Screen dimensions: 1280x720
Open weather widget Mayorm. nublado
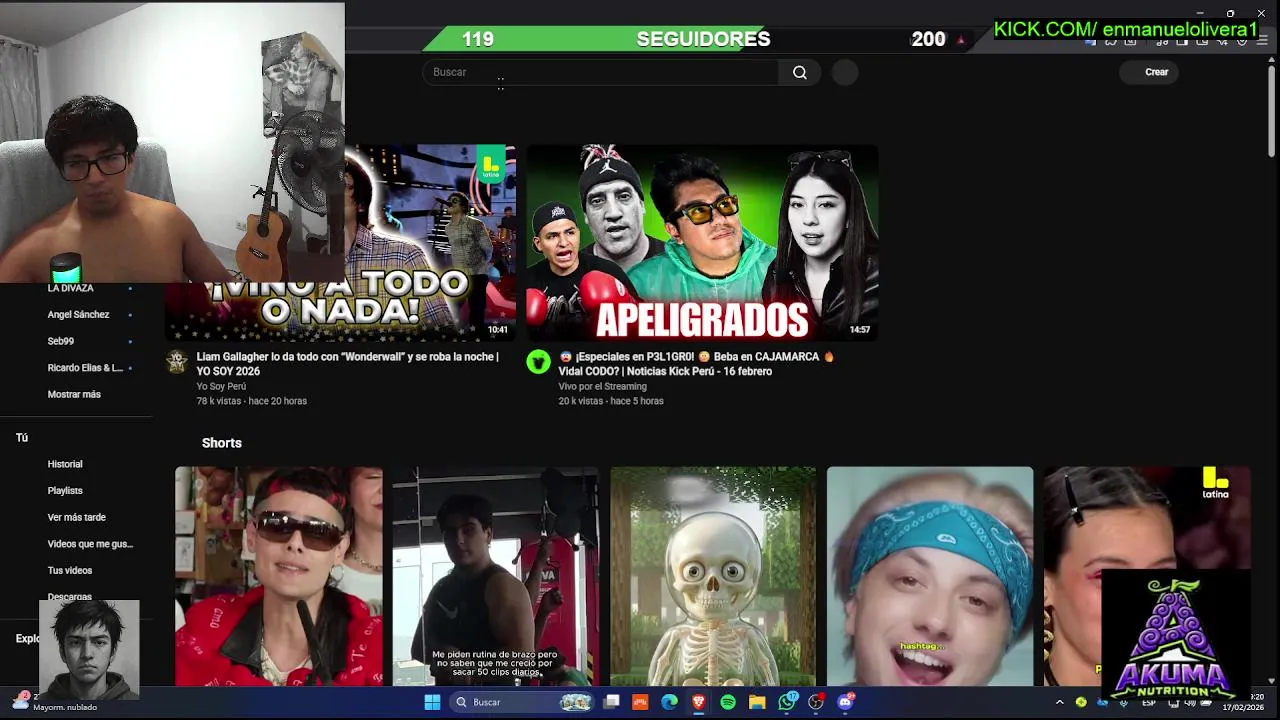55,702
